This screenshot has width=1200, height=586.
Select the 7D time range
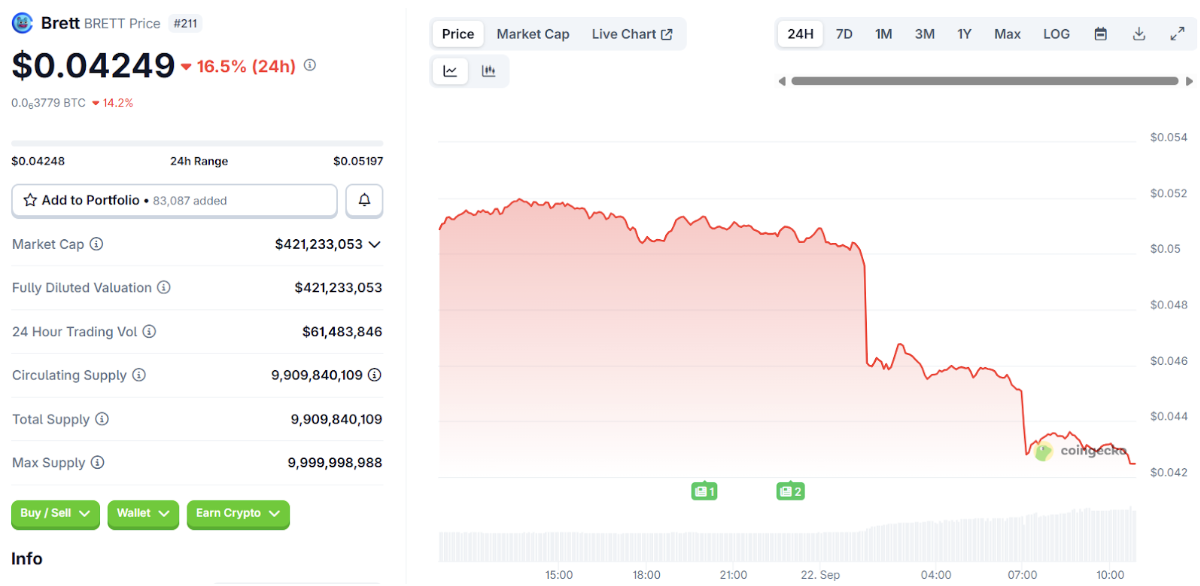pyautogui.click(x=844, y=34)
